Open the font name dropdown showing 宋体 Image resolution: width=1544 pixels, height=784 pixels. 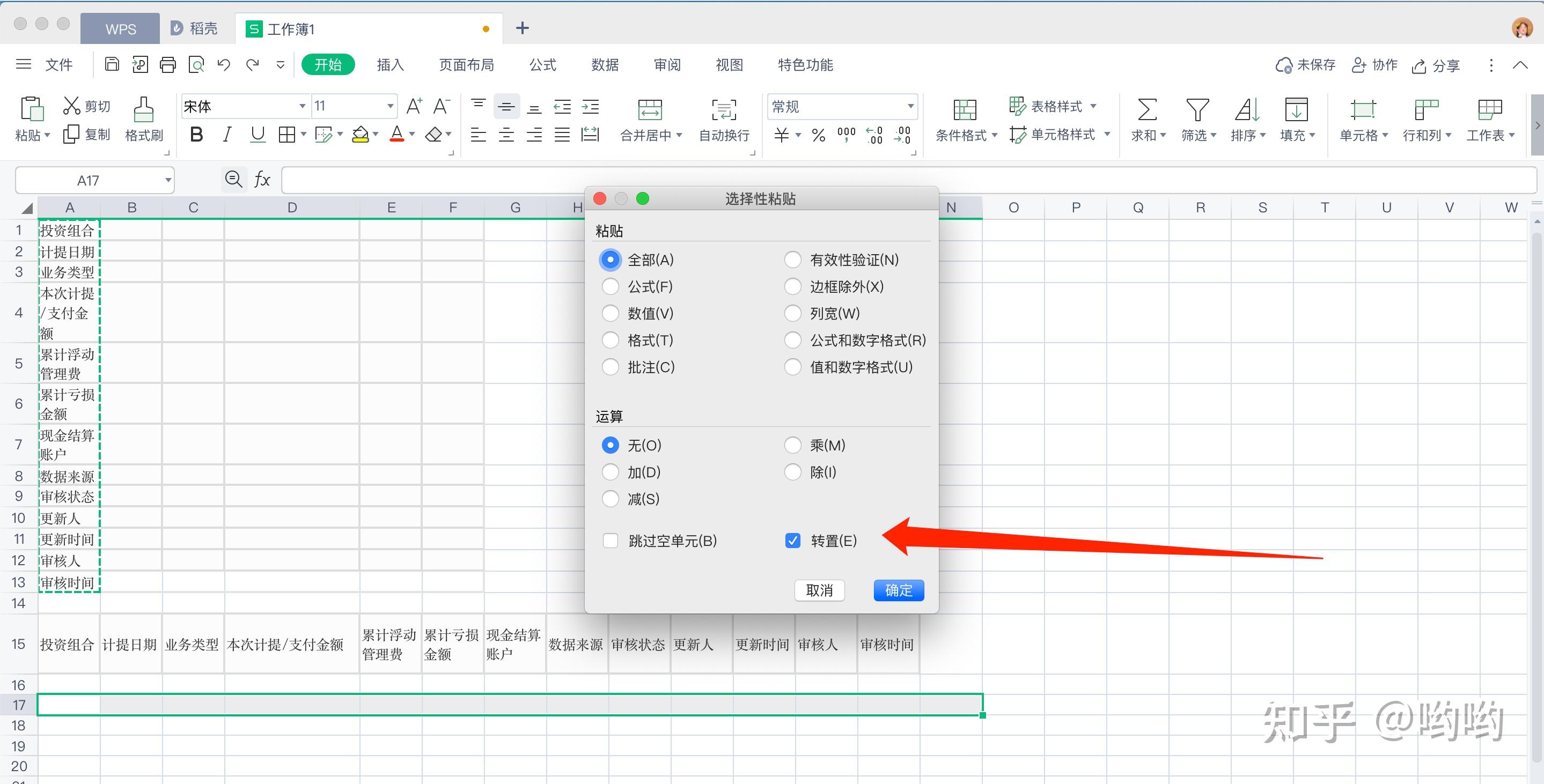click(x=302, y=106)
